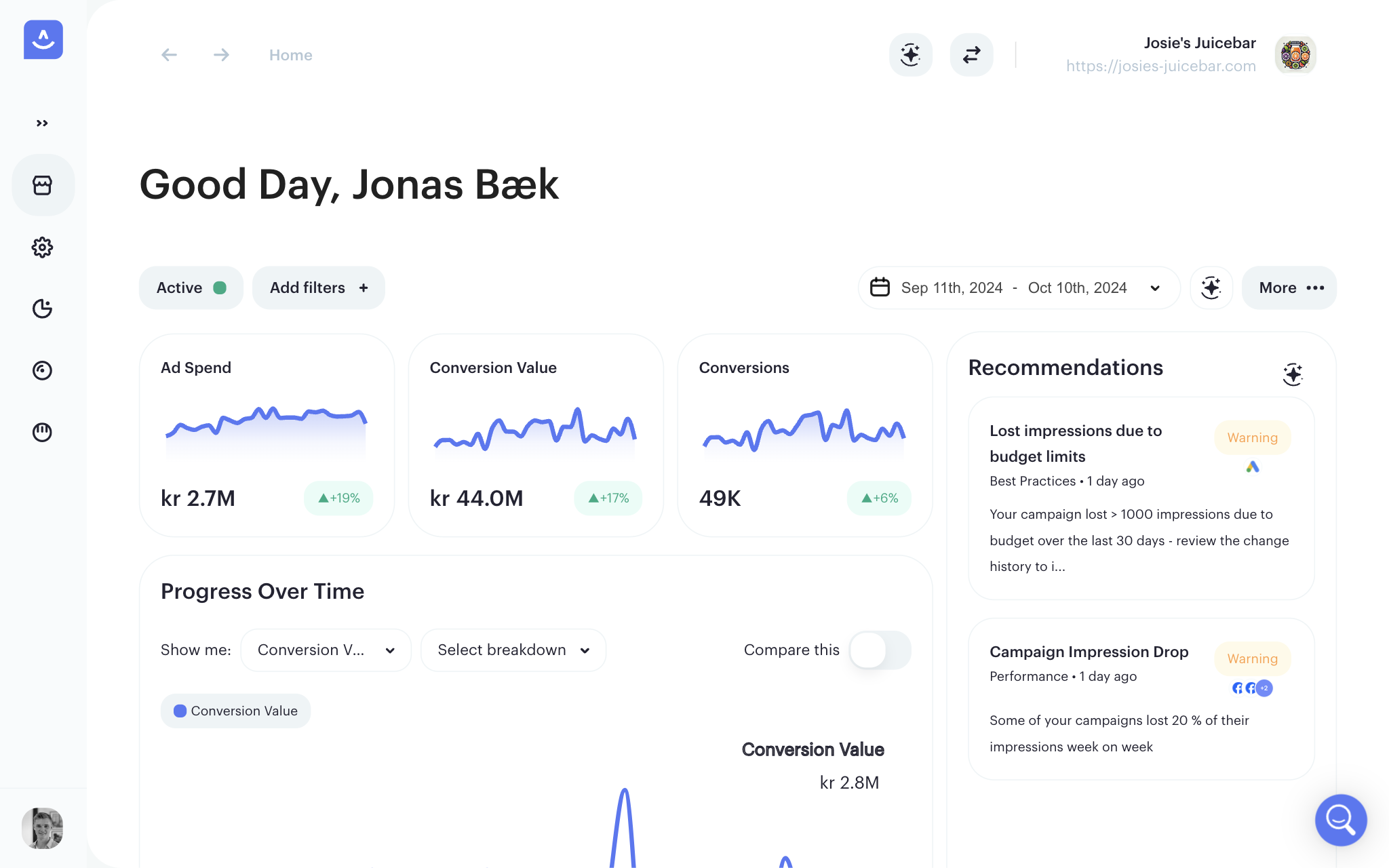Viewport: 1389px width, 868px height.
Task: Open the More options menu
Action: (1289, 288)
